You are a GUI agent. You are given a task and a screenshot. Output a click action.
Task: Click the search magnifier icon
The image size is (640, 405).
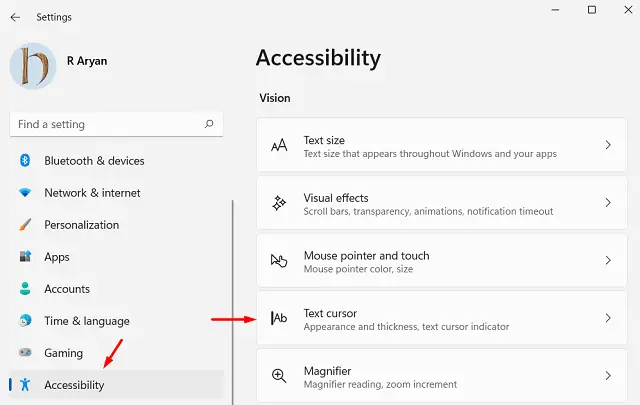pos(209,125)
